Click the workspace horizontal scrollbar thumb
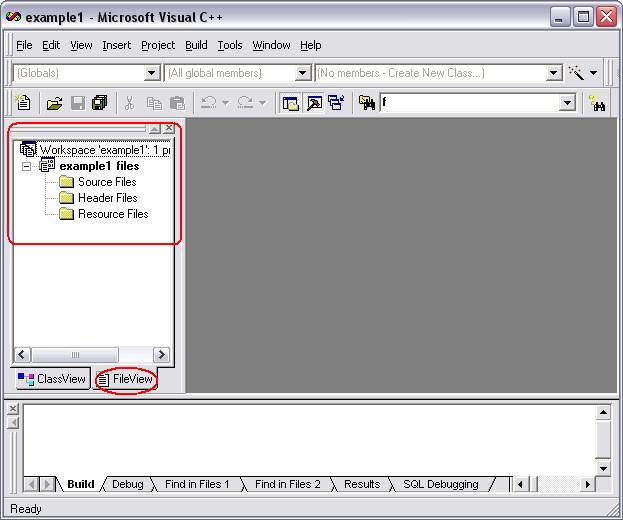This screenshot has width=623, height=520. tap(75, 354)
